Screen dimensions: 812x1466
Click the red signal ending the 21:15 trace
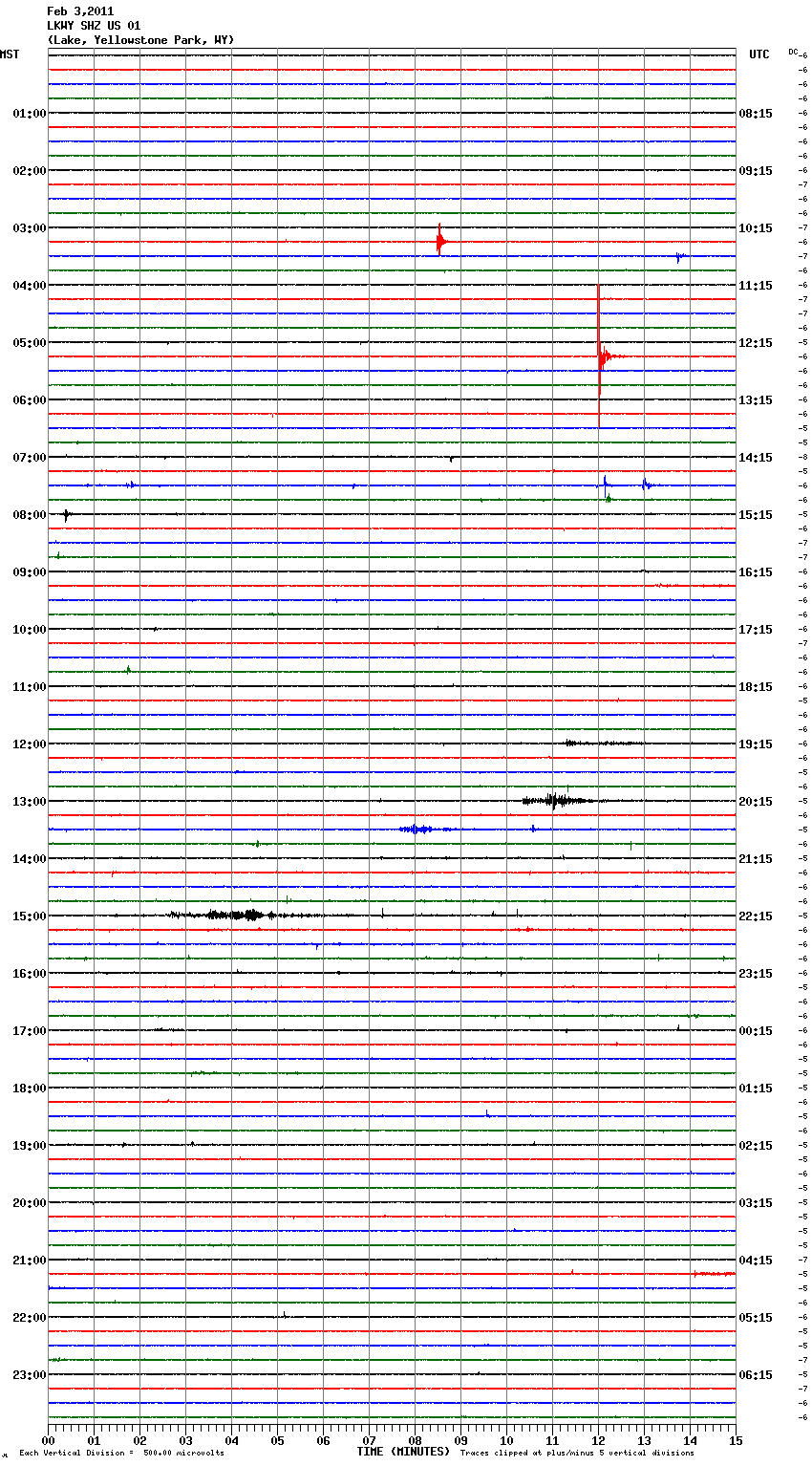714,1274
